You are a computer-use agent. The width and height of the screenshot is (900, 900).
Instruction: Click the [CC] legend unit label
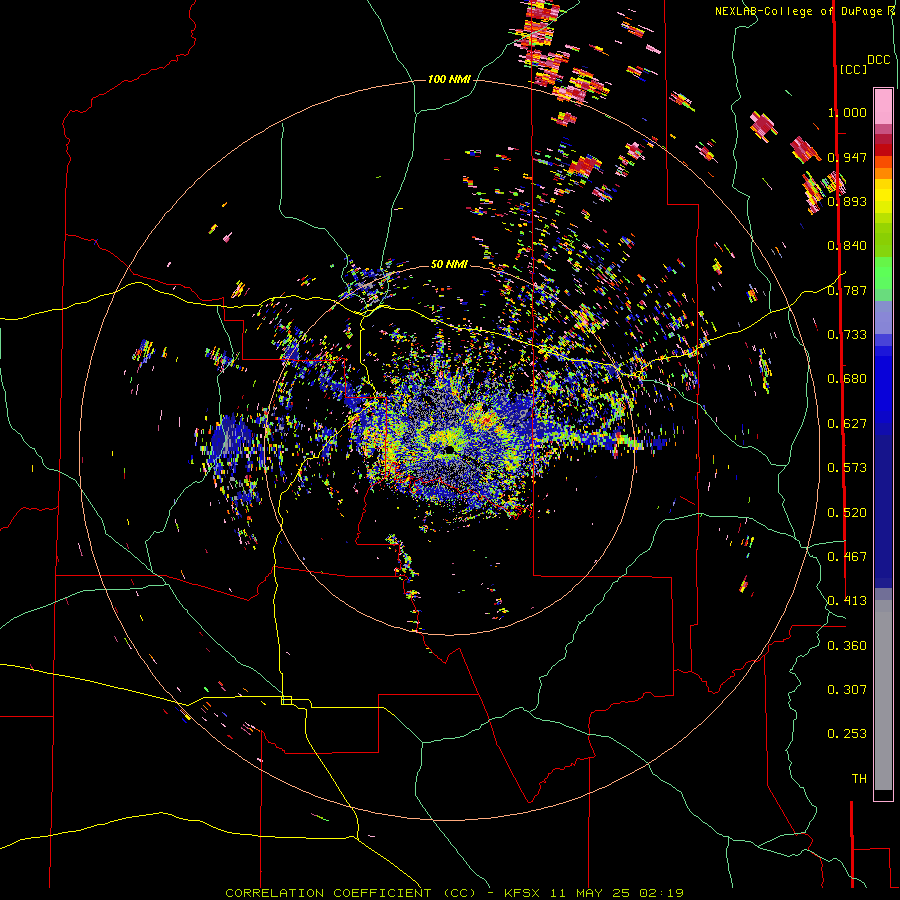point(853,69)
